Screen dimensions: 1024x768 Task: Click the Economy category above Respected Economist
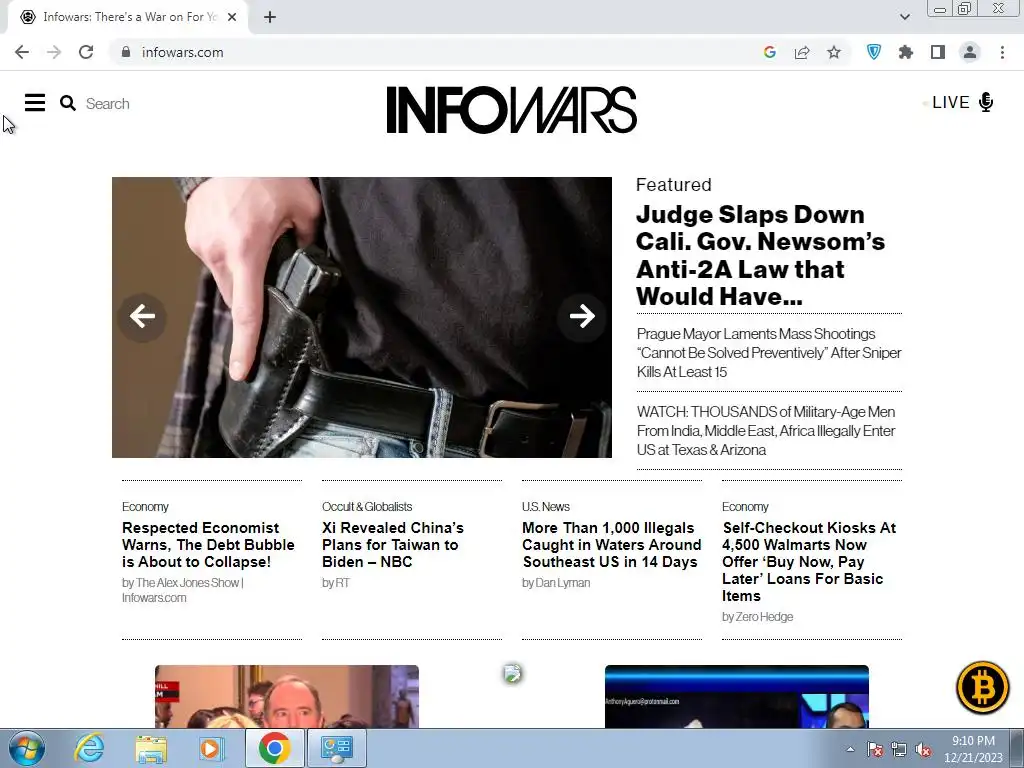click(145, 507)
